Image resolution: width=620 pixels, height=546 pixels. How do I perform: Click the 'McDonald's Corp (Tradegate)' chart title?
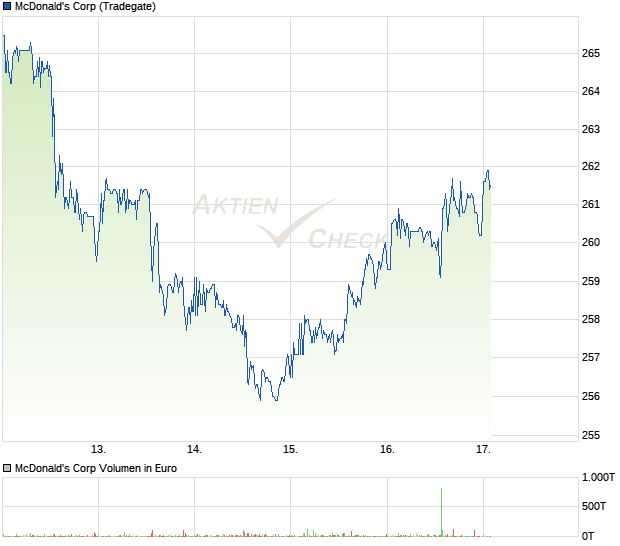click(85, 6)
